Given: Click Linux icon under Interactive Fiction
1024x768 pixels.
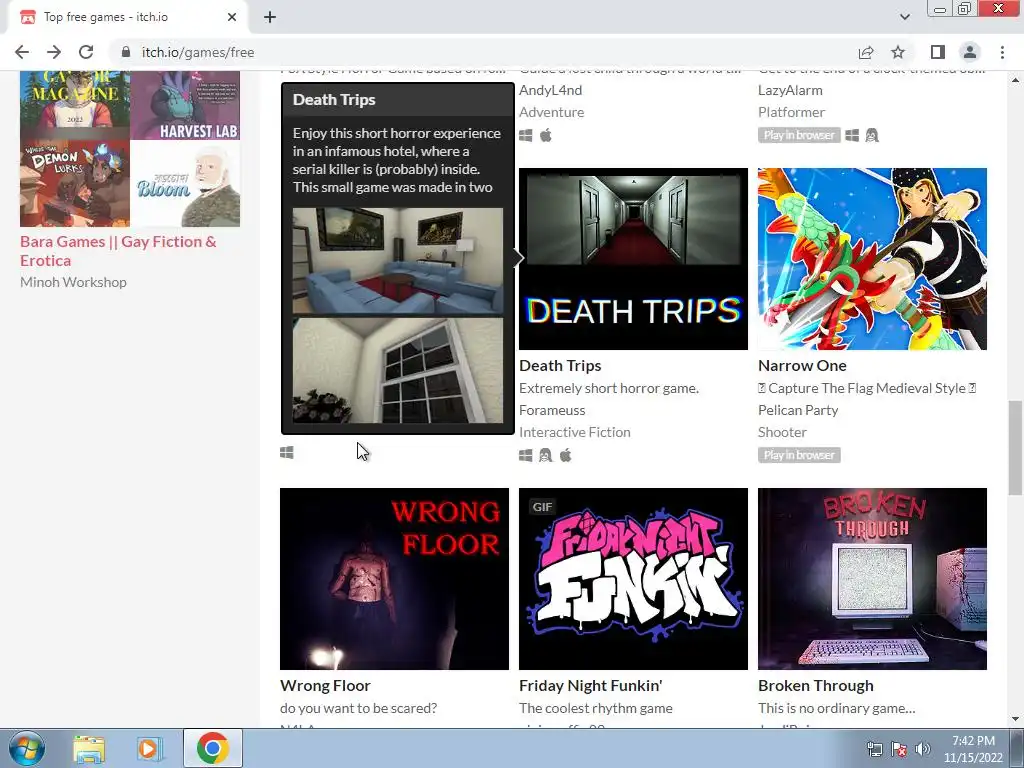Looking at the screenshot, I should coord(545,455).
